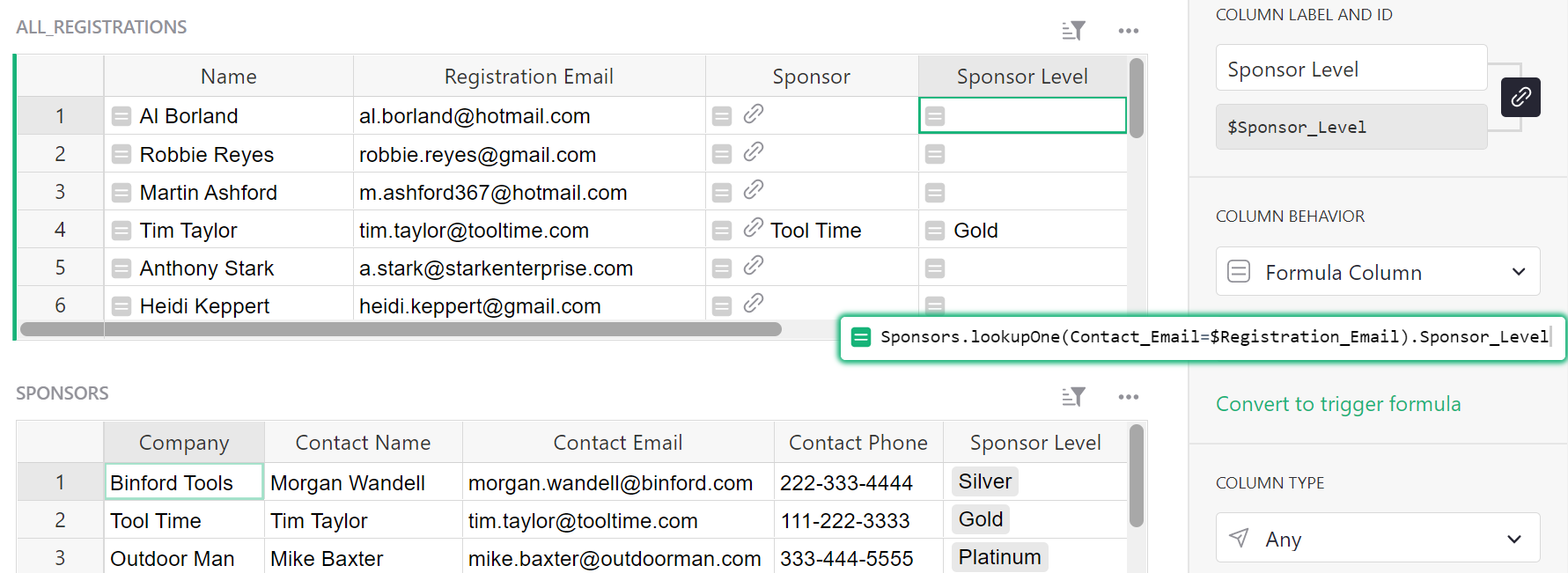Click the reference link icon in Tim Taylor's Sponsor cell
The height and width of the screenshot is (573, 1568).
(754, 227)
